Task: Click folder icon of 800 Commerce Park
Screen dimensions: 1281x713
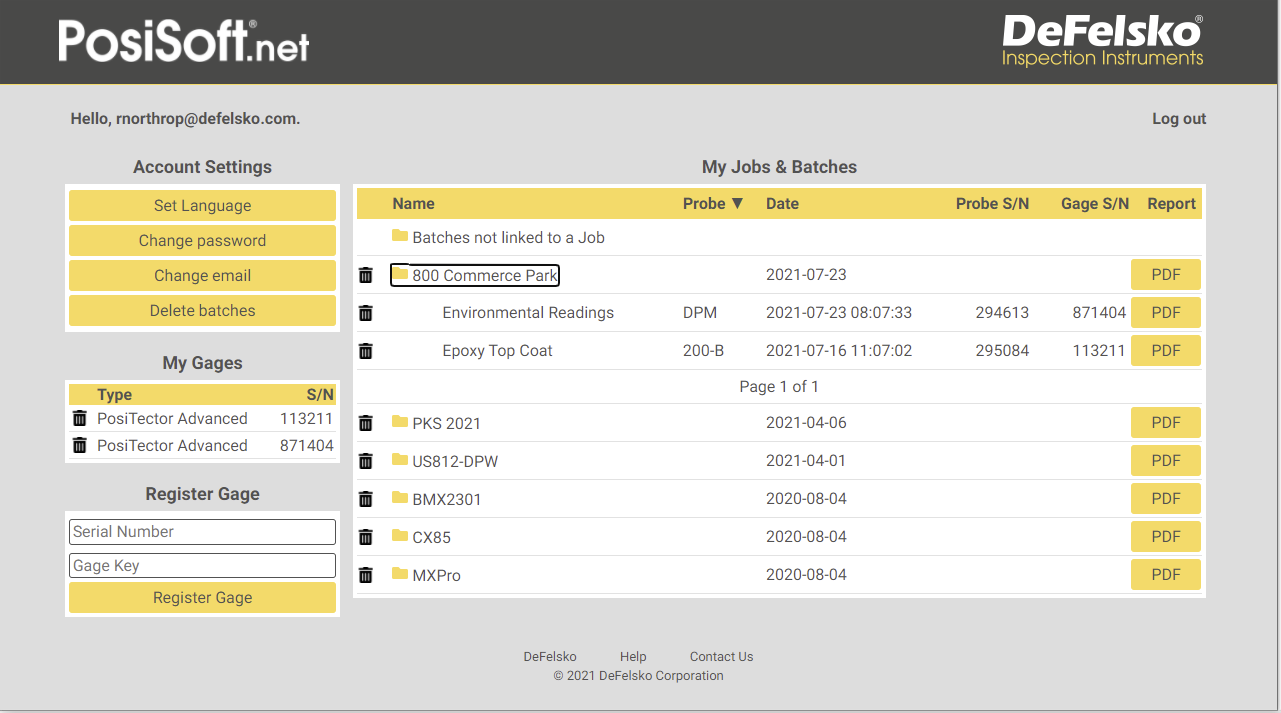Action: tap(400, 274)
